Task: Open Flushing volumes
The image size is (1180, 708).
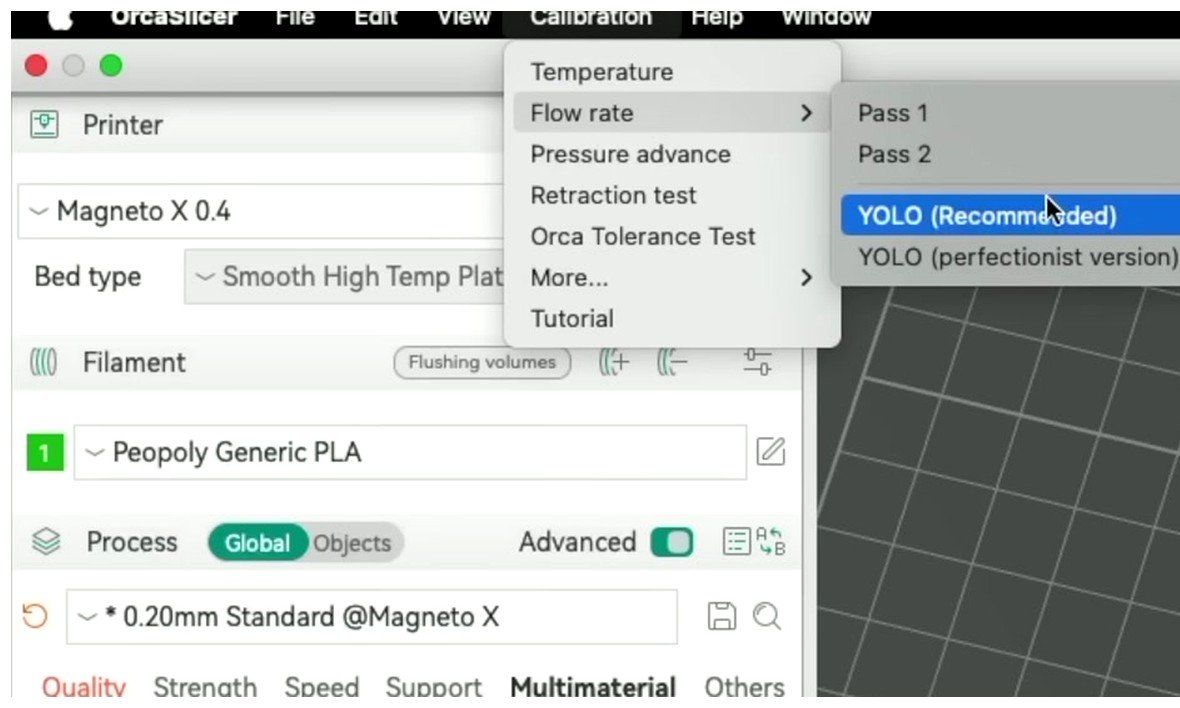Action: click(x=482, y=363)
